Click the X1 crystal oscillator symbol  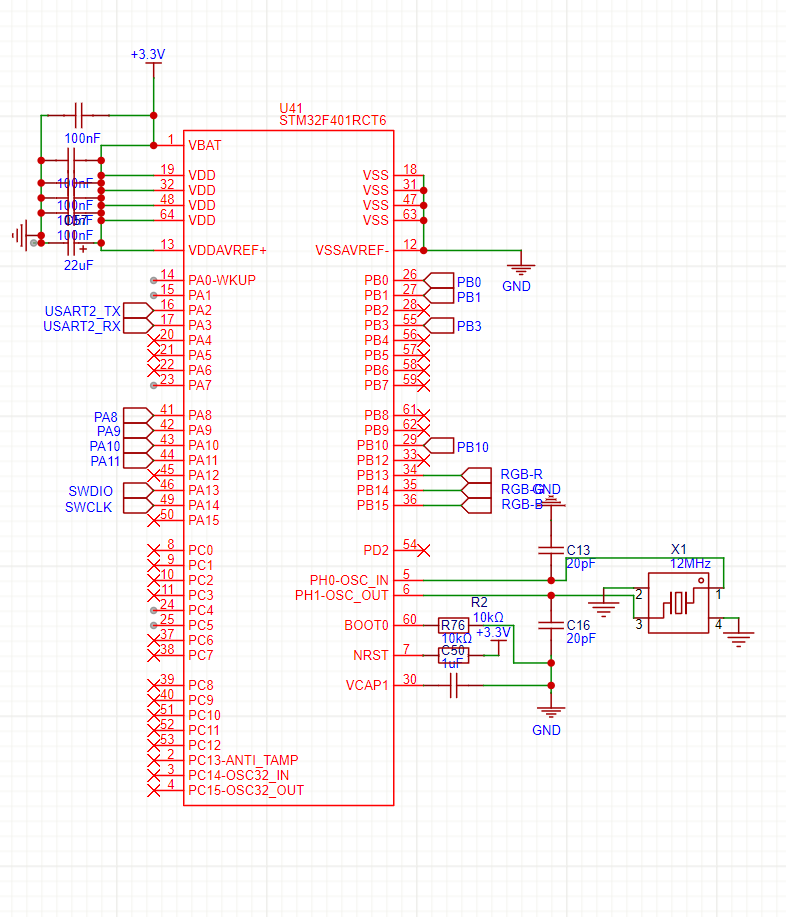679,602
